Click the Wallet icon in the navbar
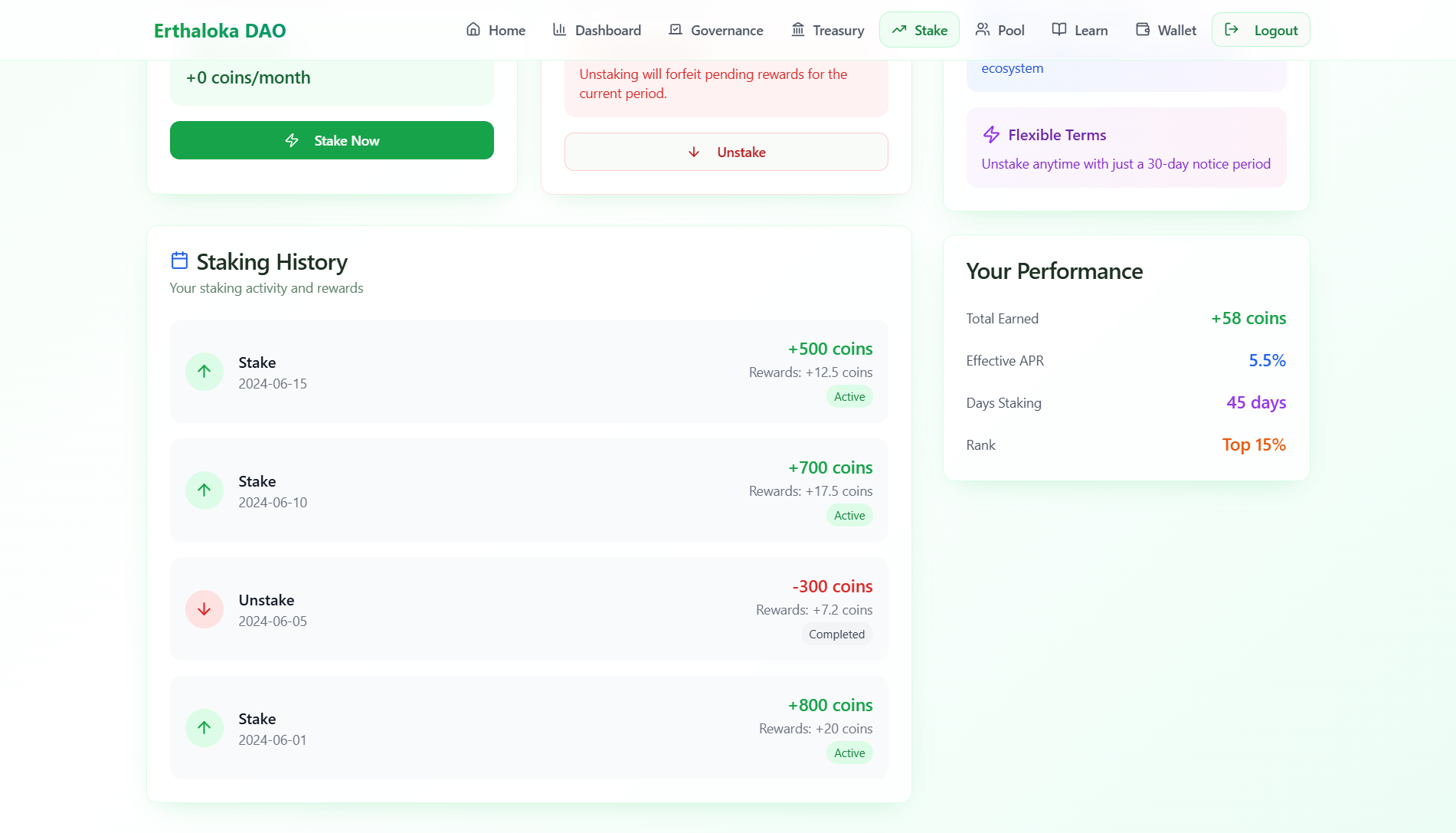Image resolution: width=1456 pixels, height=833 pixels. click(1143, 30)
